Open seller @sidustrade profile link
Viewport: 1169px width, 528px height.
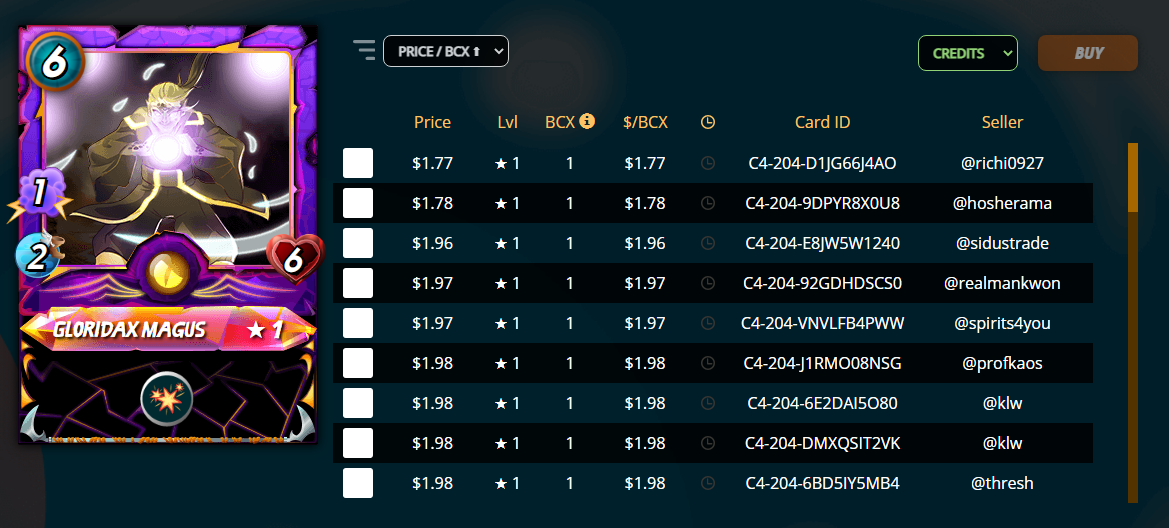tap(1003, 243)
